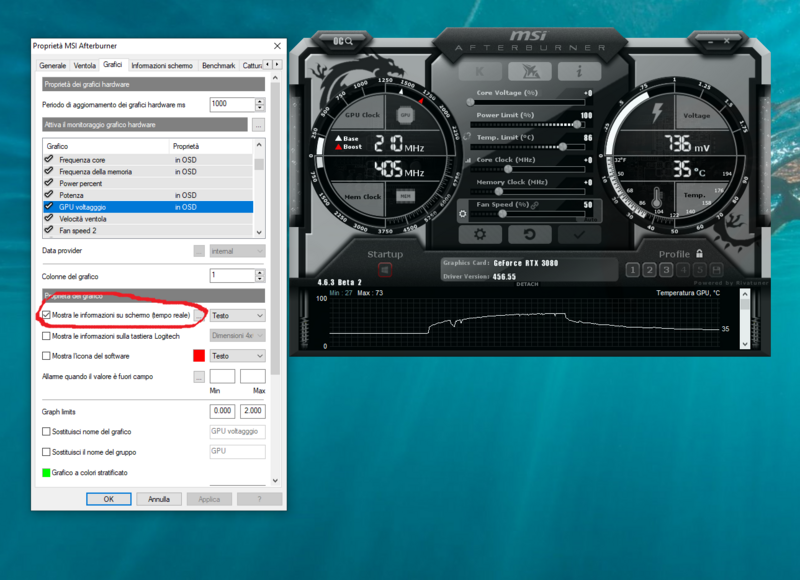Select profile slot 5
Screen dimensions: 800x580
click(x=700, y=270)
